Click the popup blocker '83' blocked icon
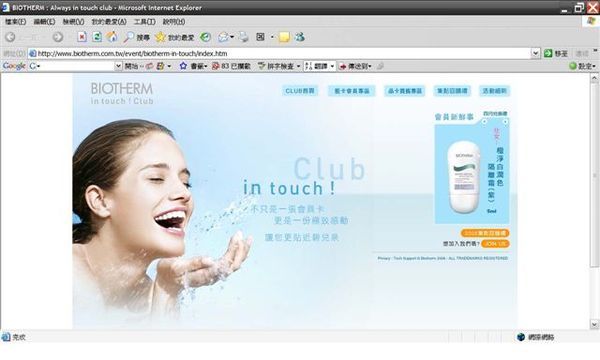Viewport: 600px width, 360px height. click(216, 66)
